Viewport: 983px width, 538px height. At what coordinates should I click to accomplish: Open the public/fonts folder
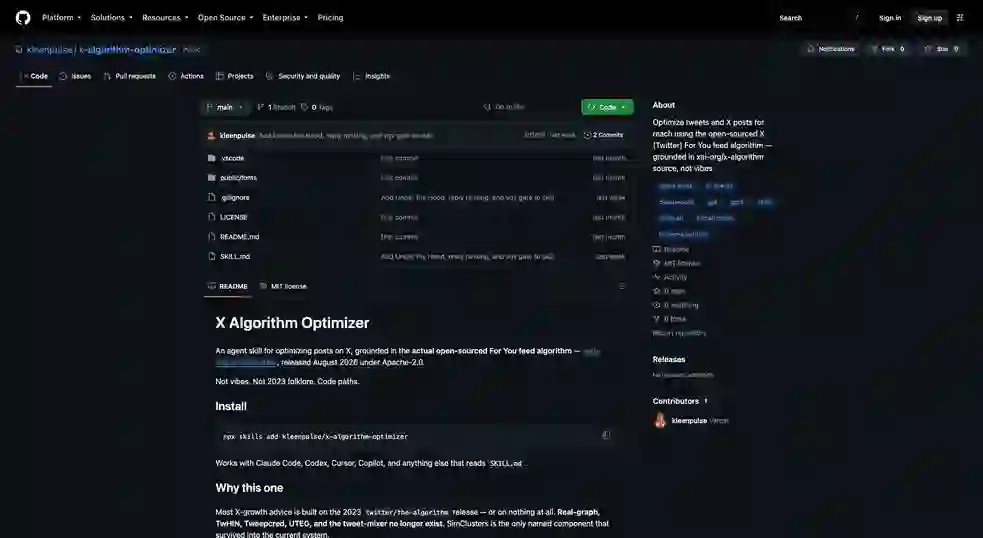tap(238, 177)
